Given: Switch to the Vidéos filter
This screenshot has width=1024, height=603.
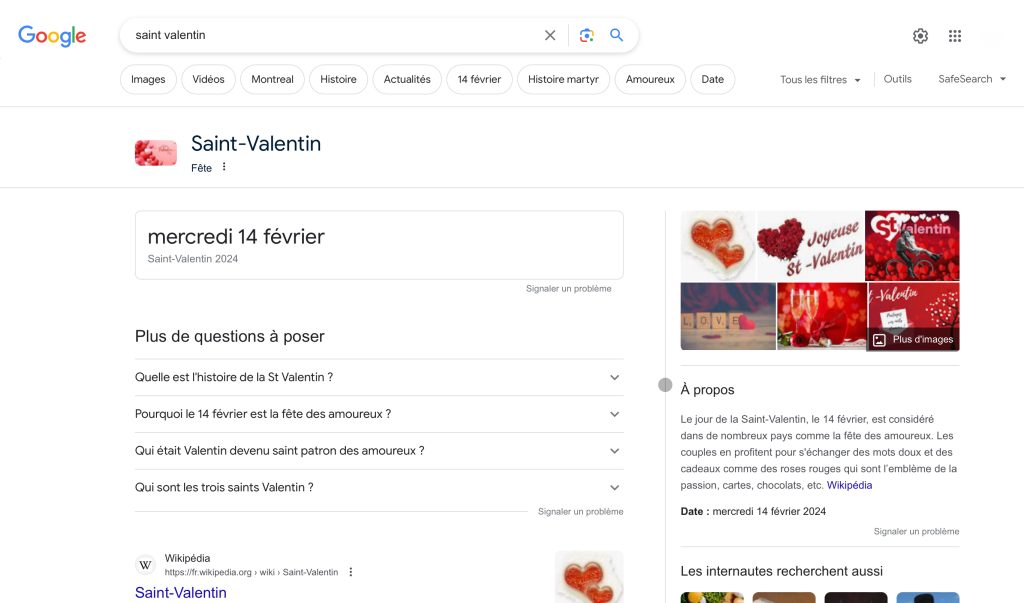Looking at the screenshot, I should pyautogui.click(x=209, y=80).
